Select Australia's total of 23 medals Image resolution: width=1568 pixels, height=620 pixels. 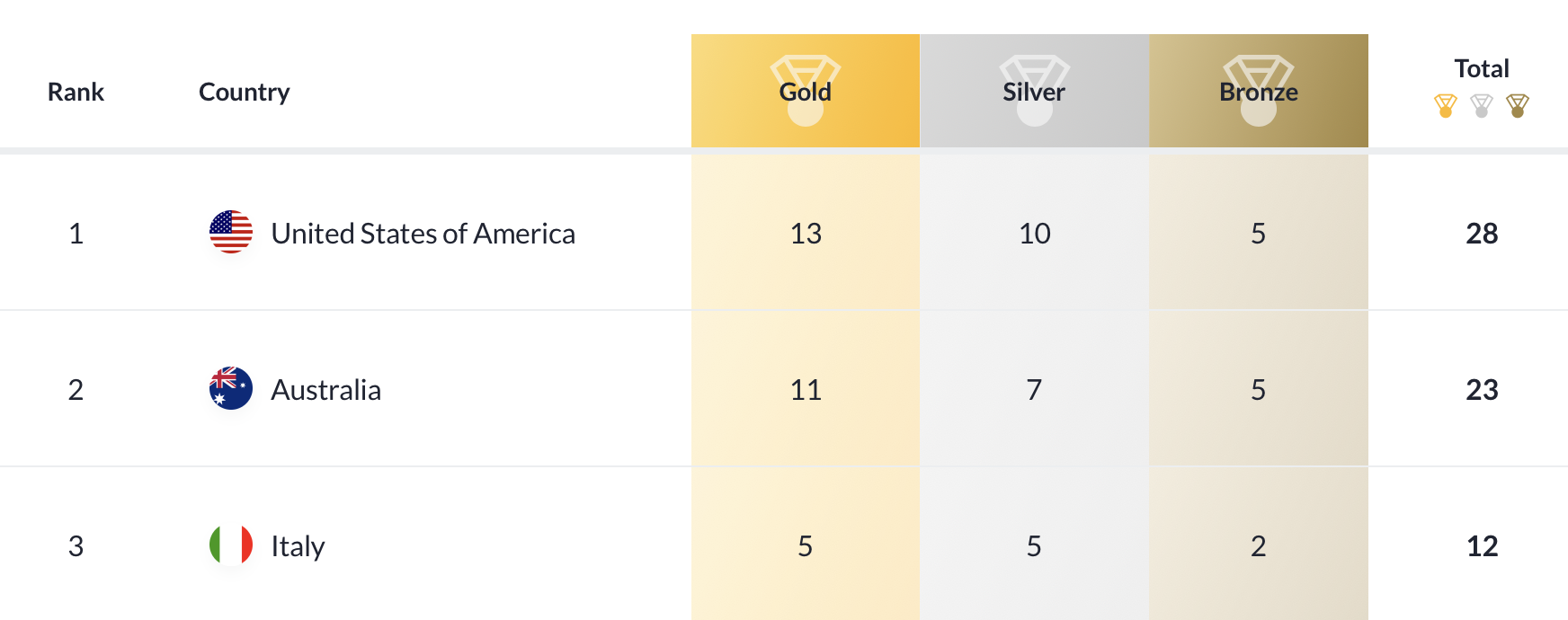[1482, 390]
